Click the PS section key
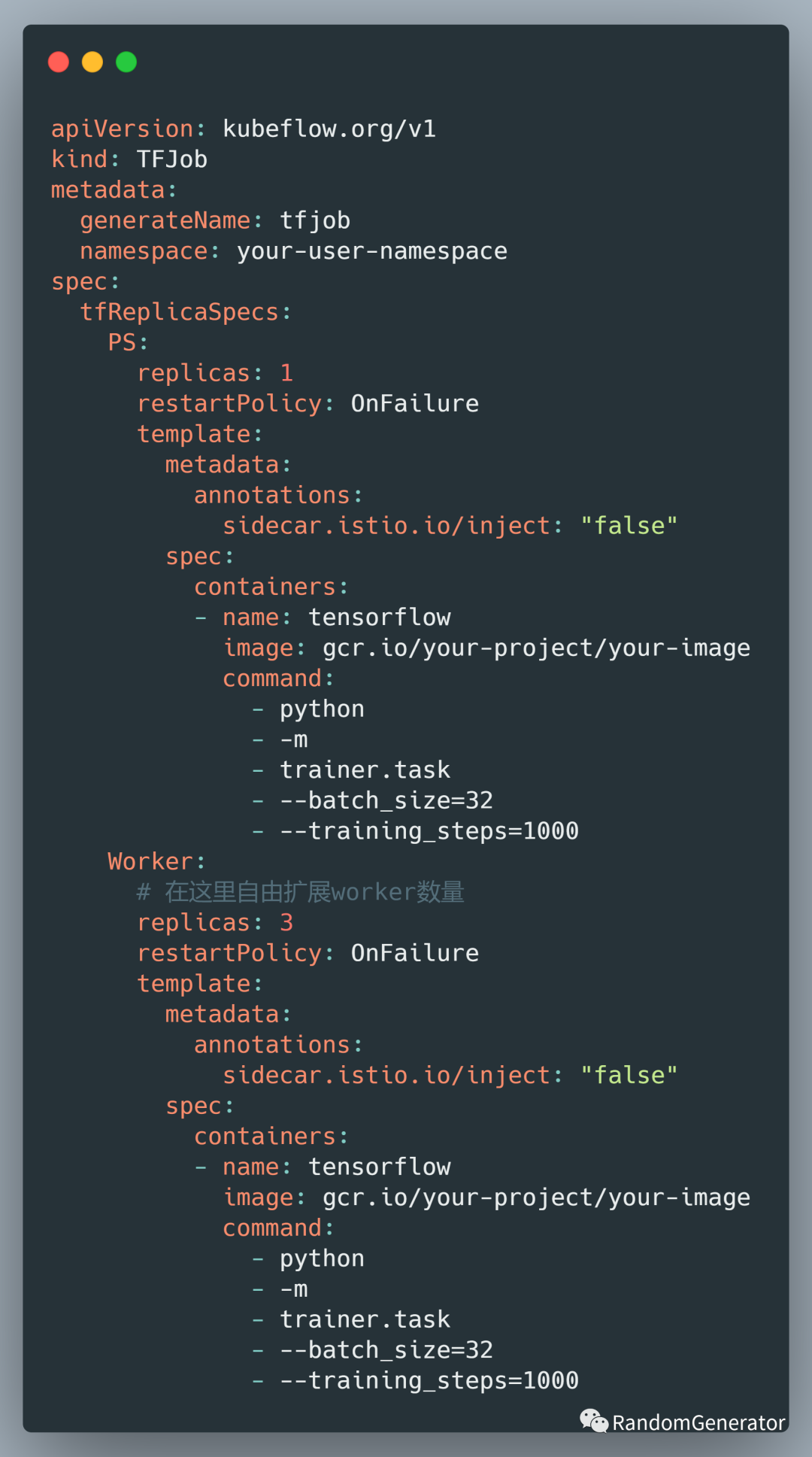812x1457 pixels. 122,342
